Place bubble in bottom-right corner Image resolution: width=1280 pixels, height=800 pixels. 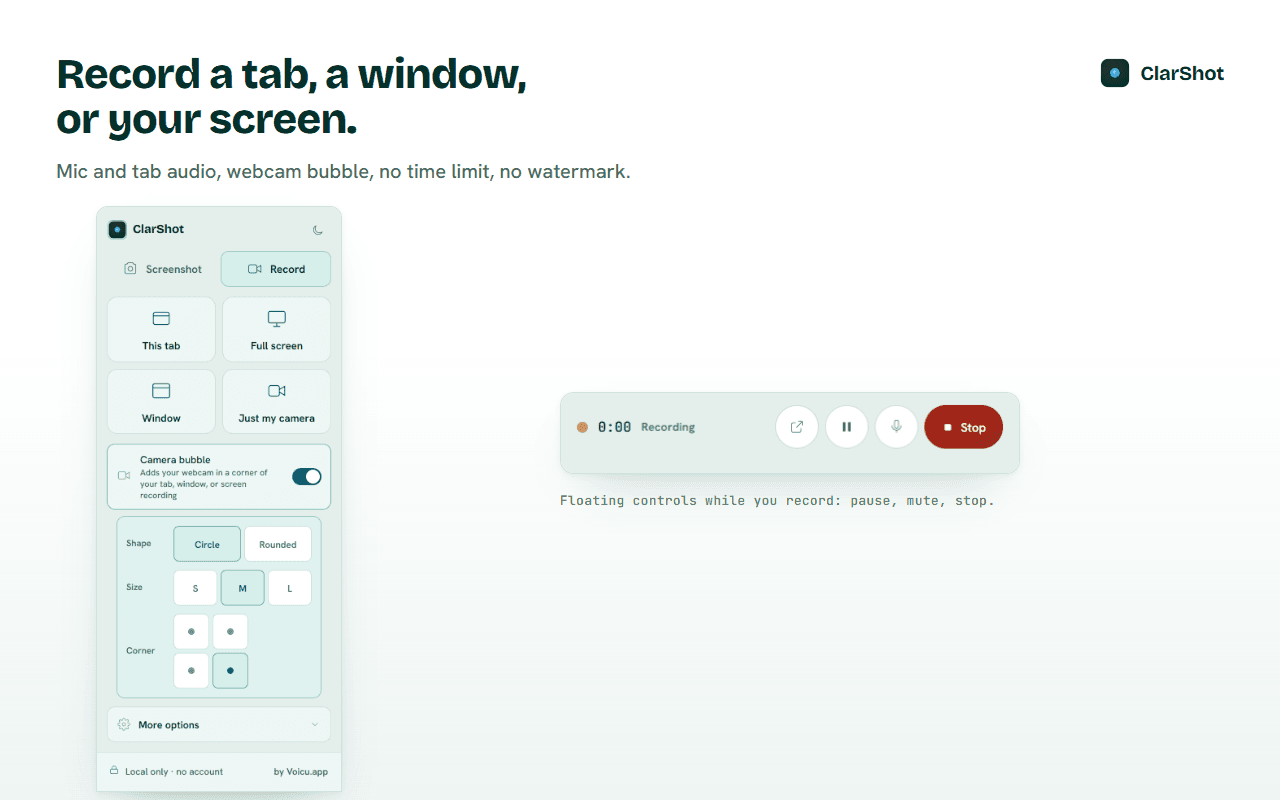pos(230,671)
